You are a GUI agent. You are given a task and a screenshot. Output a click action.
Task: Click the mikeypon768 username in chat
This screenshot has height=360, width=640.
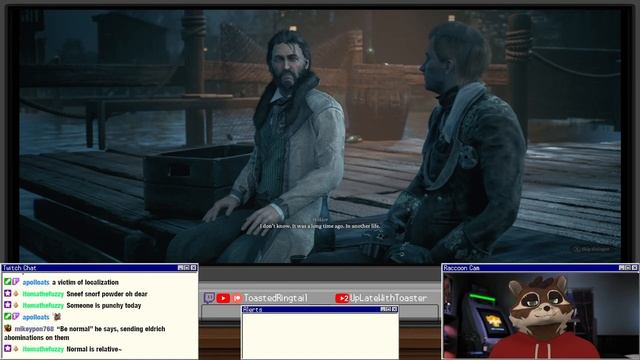click(34, 329)
